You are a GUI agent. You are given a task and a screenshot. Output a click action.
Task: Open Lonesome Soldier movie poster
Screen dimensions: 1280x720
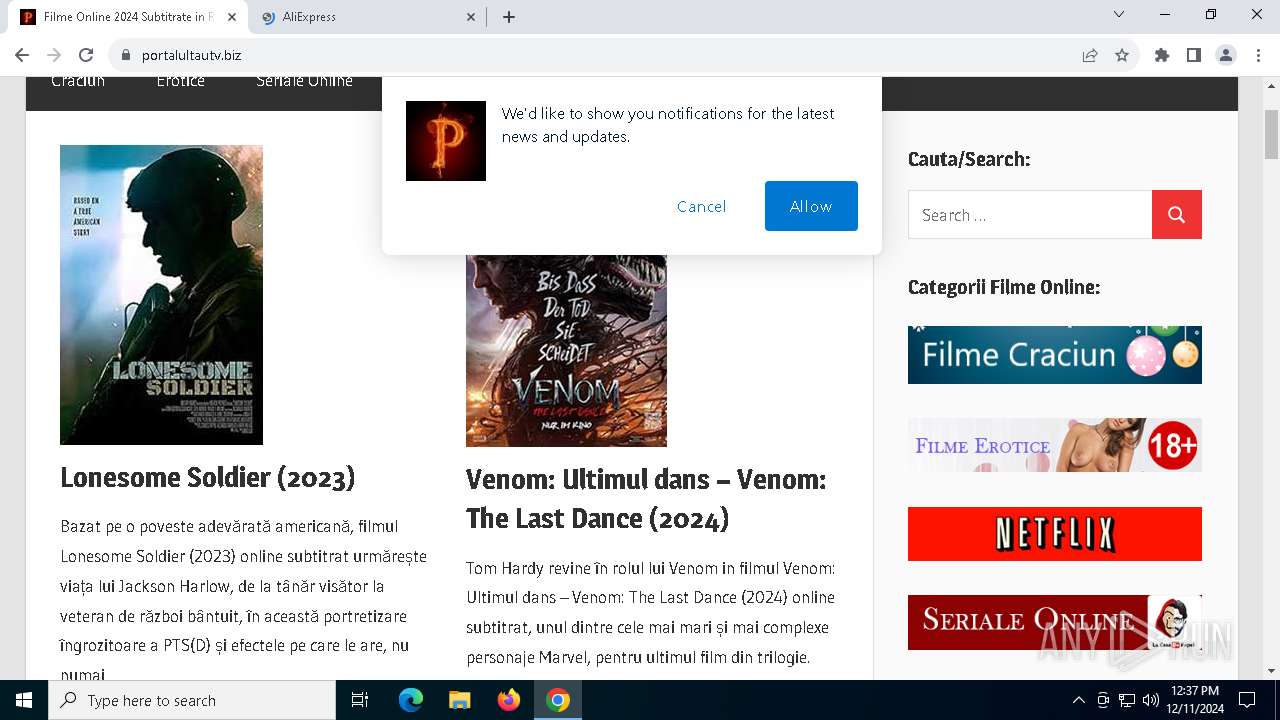[x=161, y=295]
